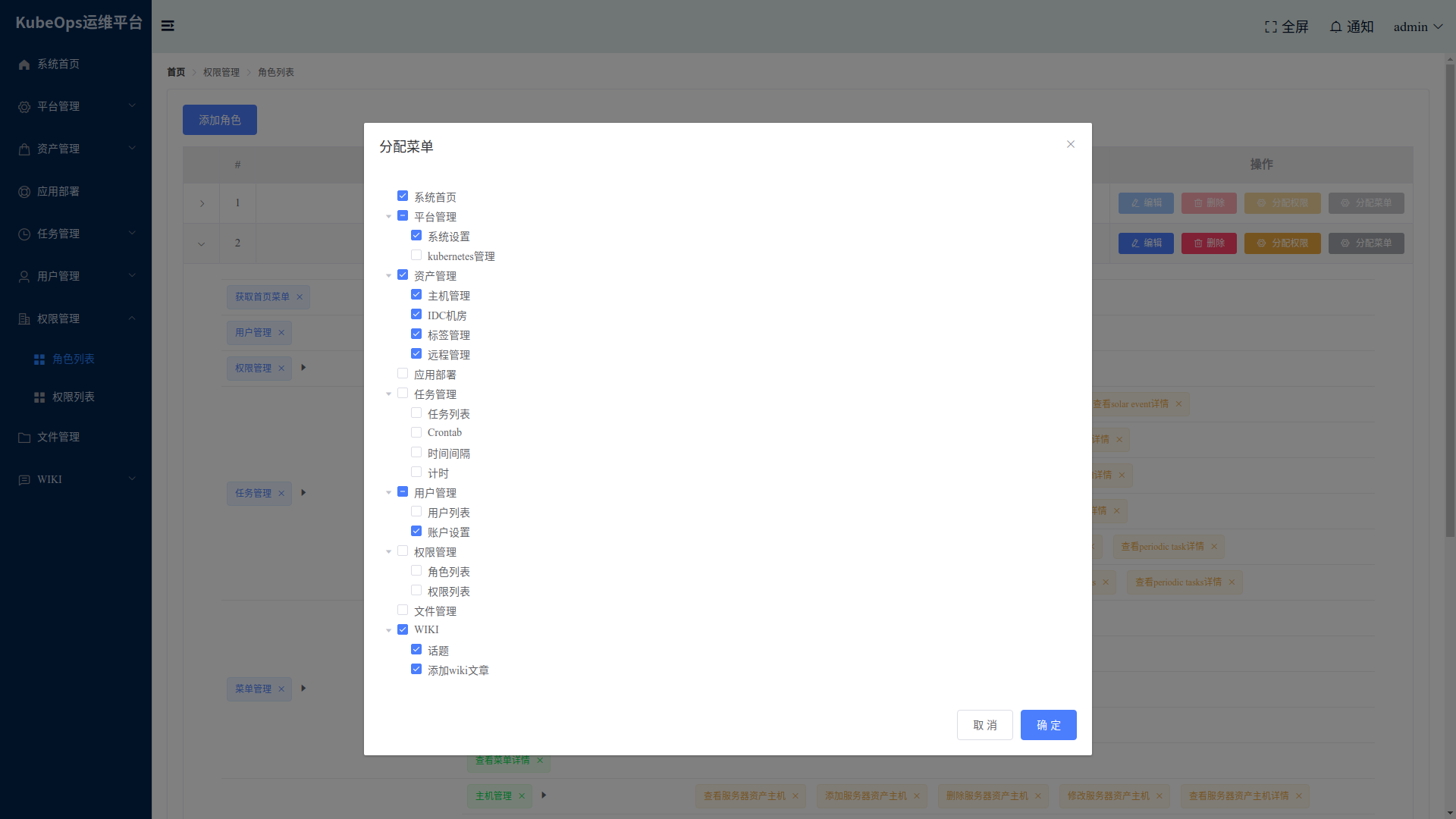
Task: Click the notification bell icon
Action: pos(1335,27)
